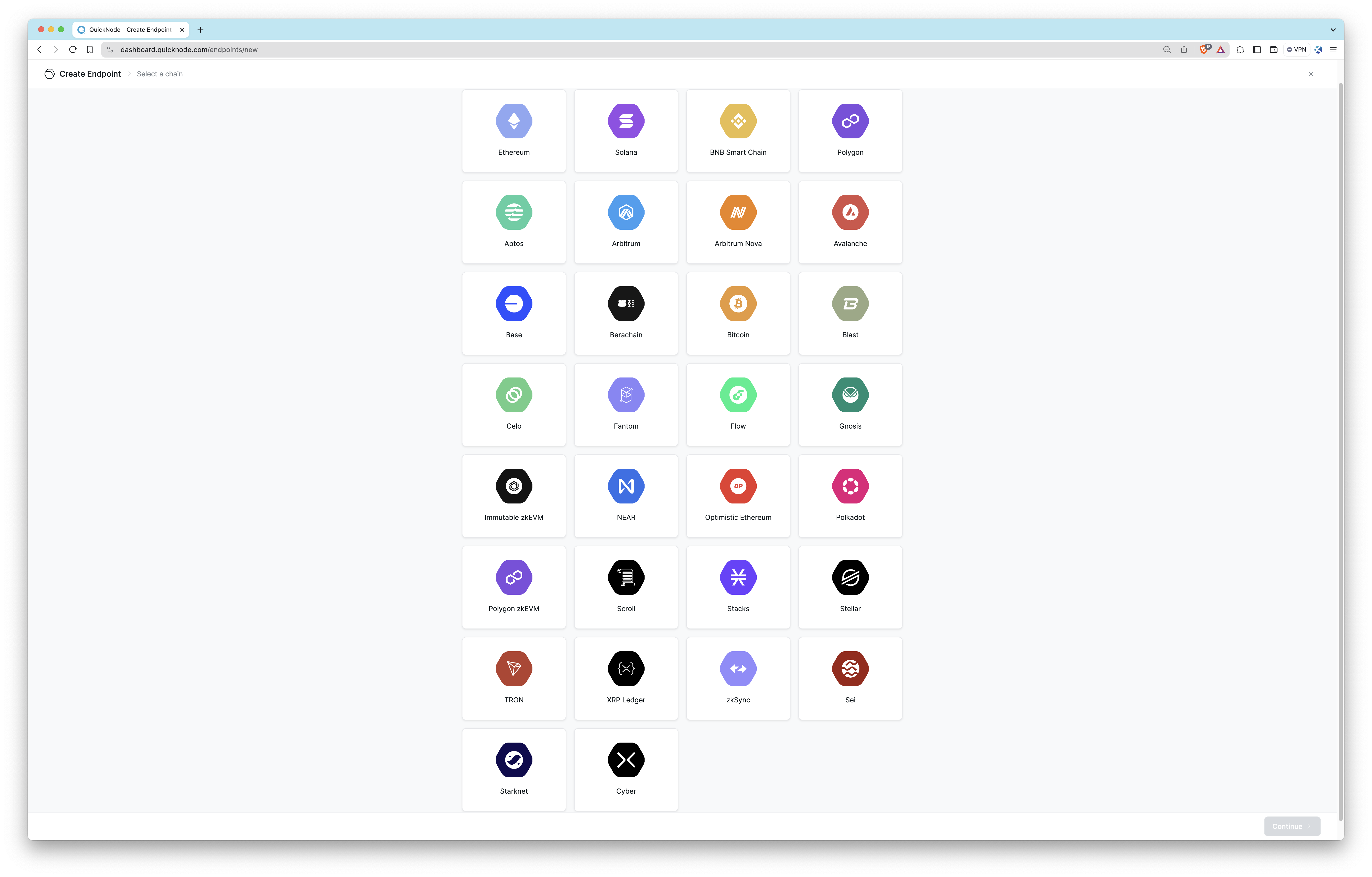Select the Solana blockchain icon
The width and height of the screenshot is (1372, 877).
[x=625, y=120]
